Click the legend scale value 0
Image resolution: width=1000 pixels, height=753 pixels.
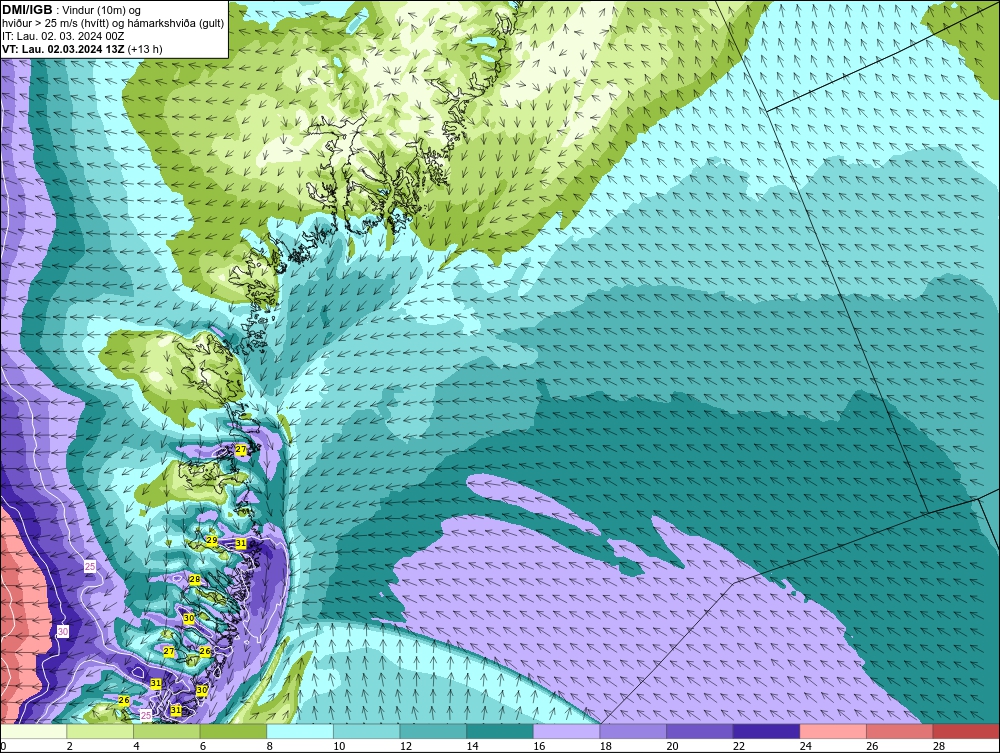coord(3,746)
